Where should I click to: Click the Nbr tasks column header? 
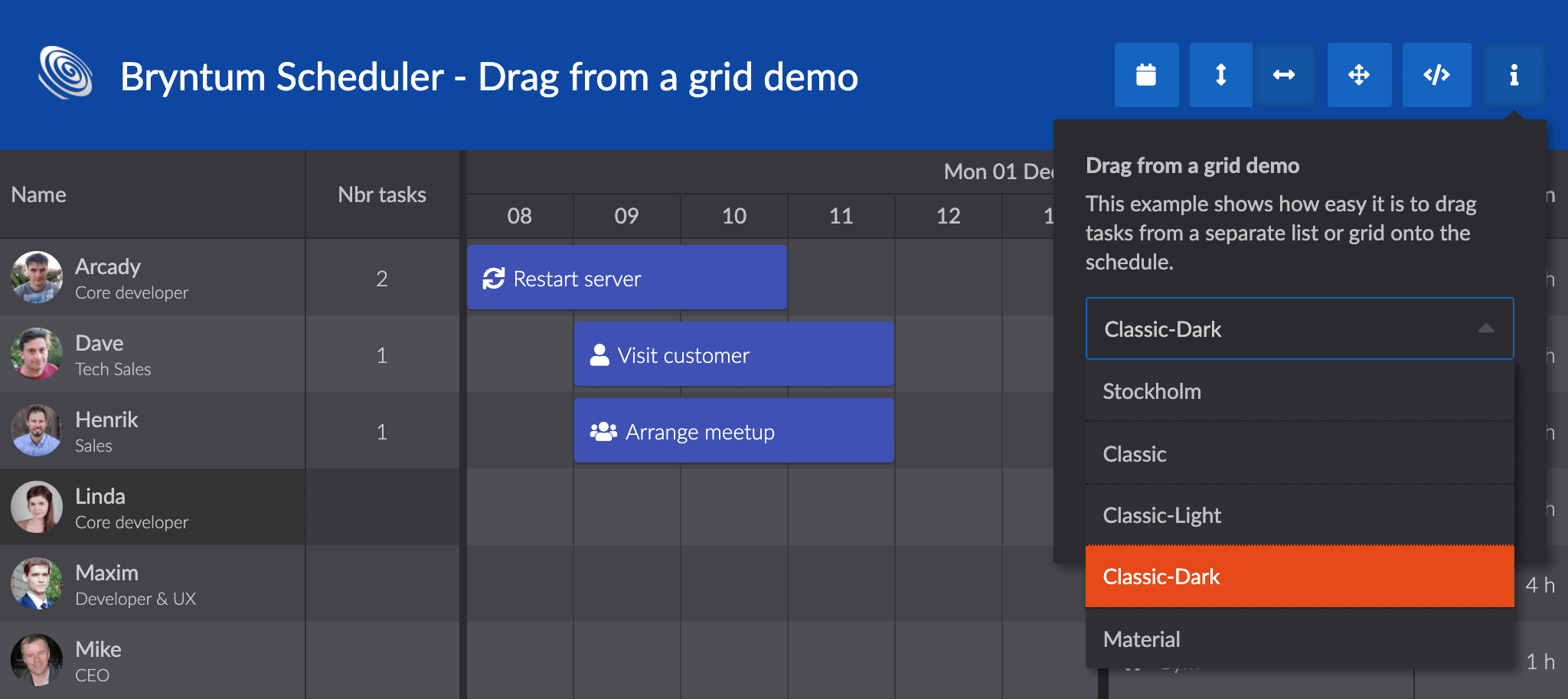pos(381,194)
